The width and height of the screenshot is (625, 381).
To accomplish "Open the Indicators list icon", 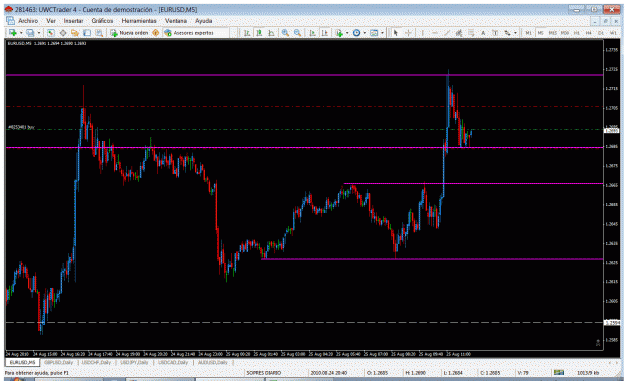I will tap(339, 33).
